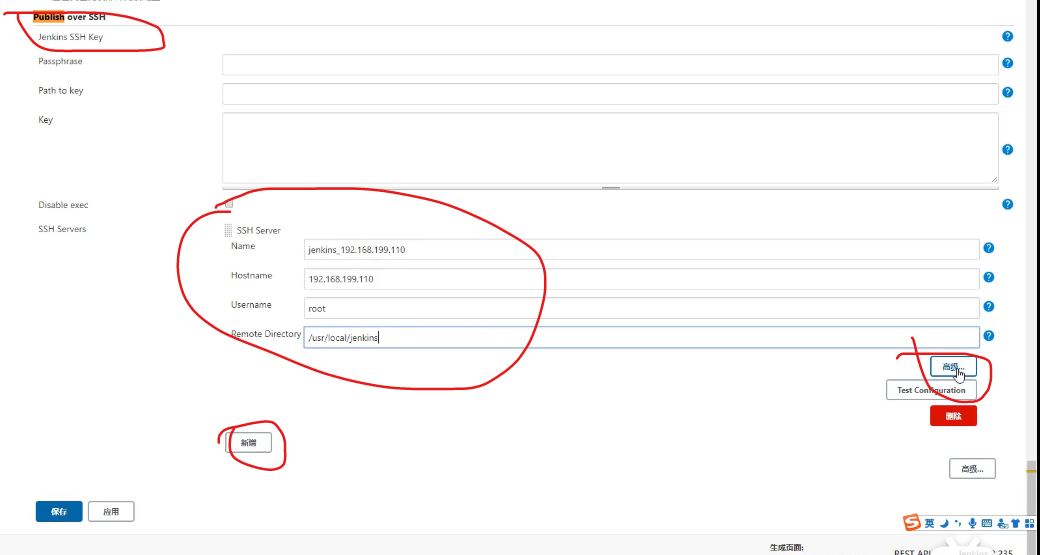Click the SSH Server drag handle
The width and height of the screenshot is (1040, 555).
228,230
